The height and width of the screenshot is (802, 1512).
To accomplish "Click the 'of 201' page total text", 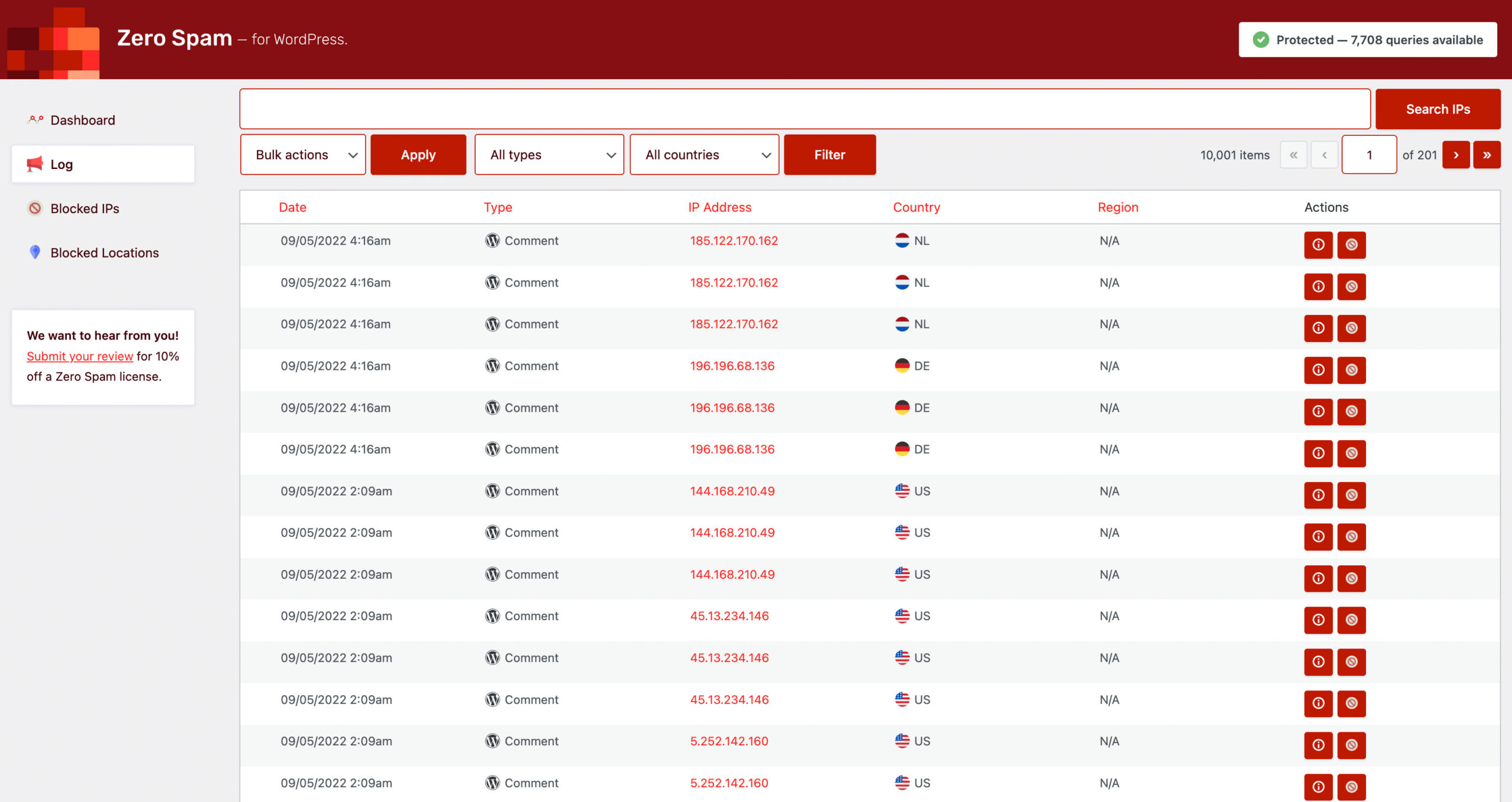I will point(1419,155).
